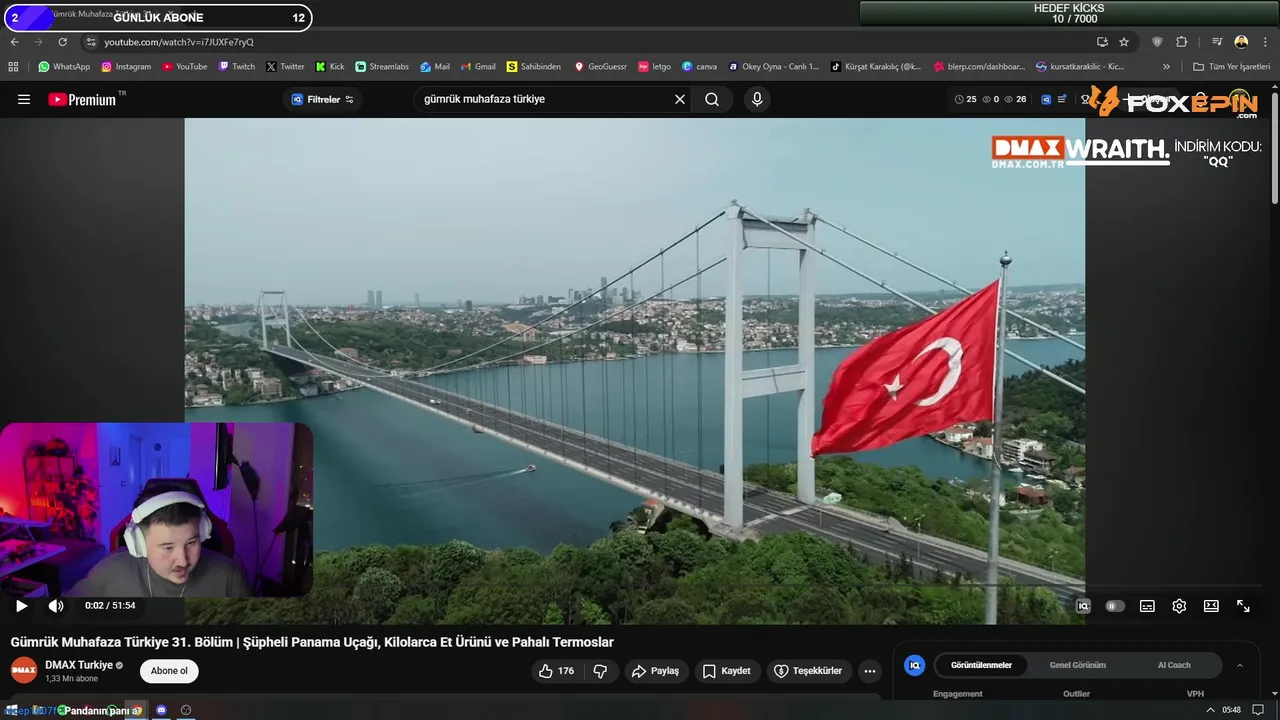The width and height of the screenshot is (1280, 720).
Task: Open the Twitch bookmark
Action: (x=236, y=67)
